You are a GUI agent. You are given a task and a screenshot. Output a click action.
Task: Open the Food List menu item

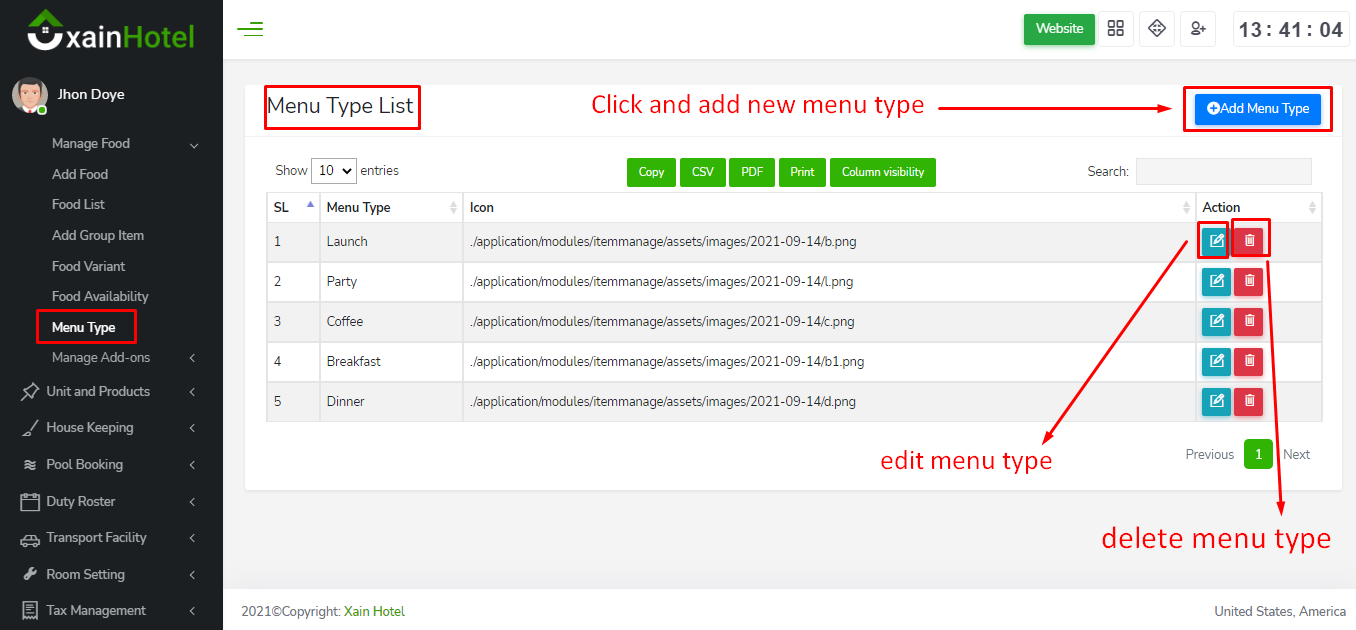78,205
